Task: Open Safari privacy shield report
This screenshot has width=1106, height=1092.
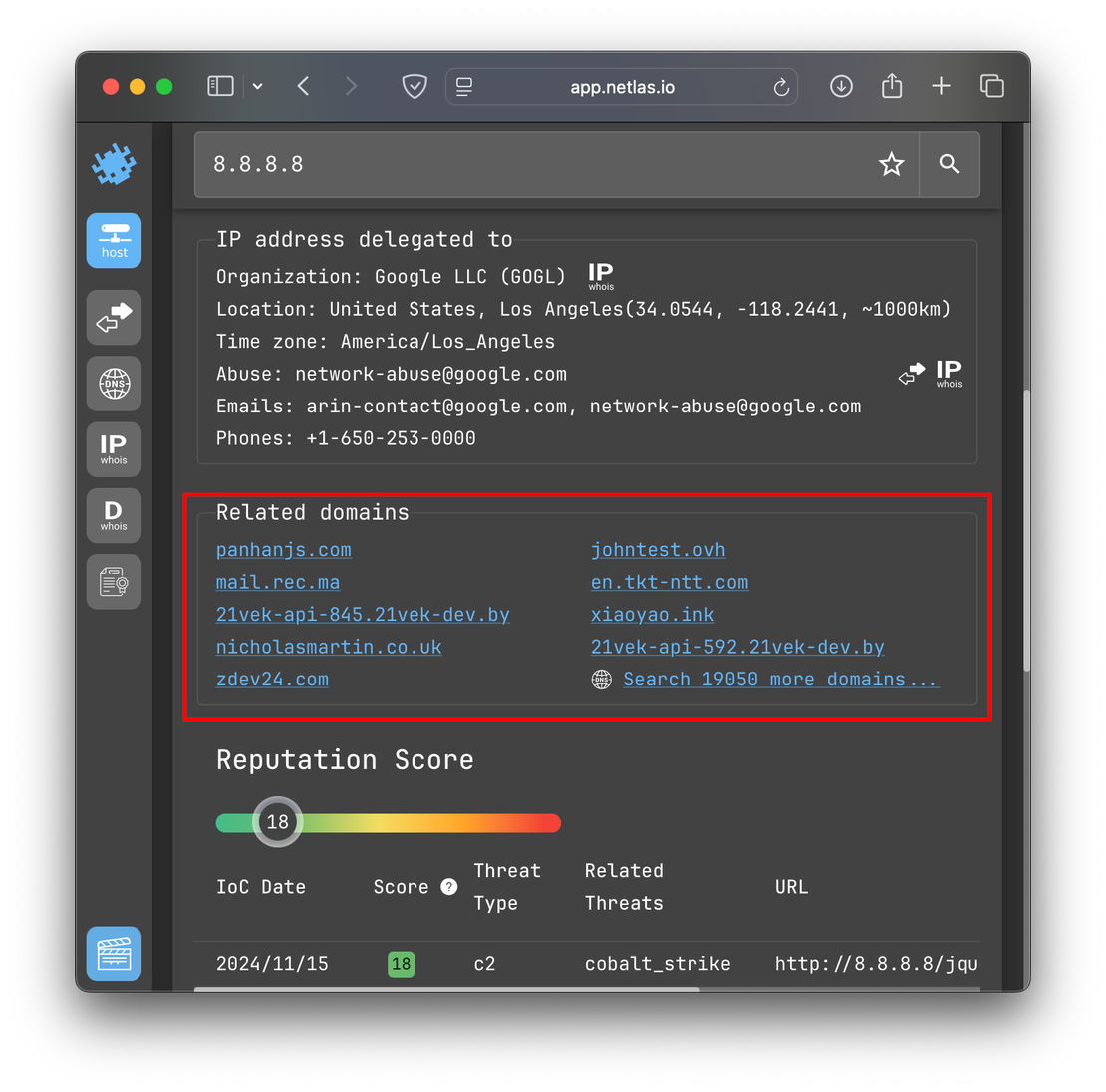Action: point(415,87)
